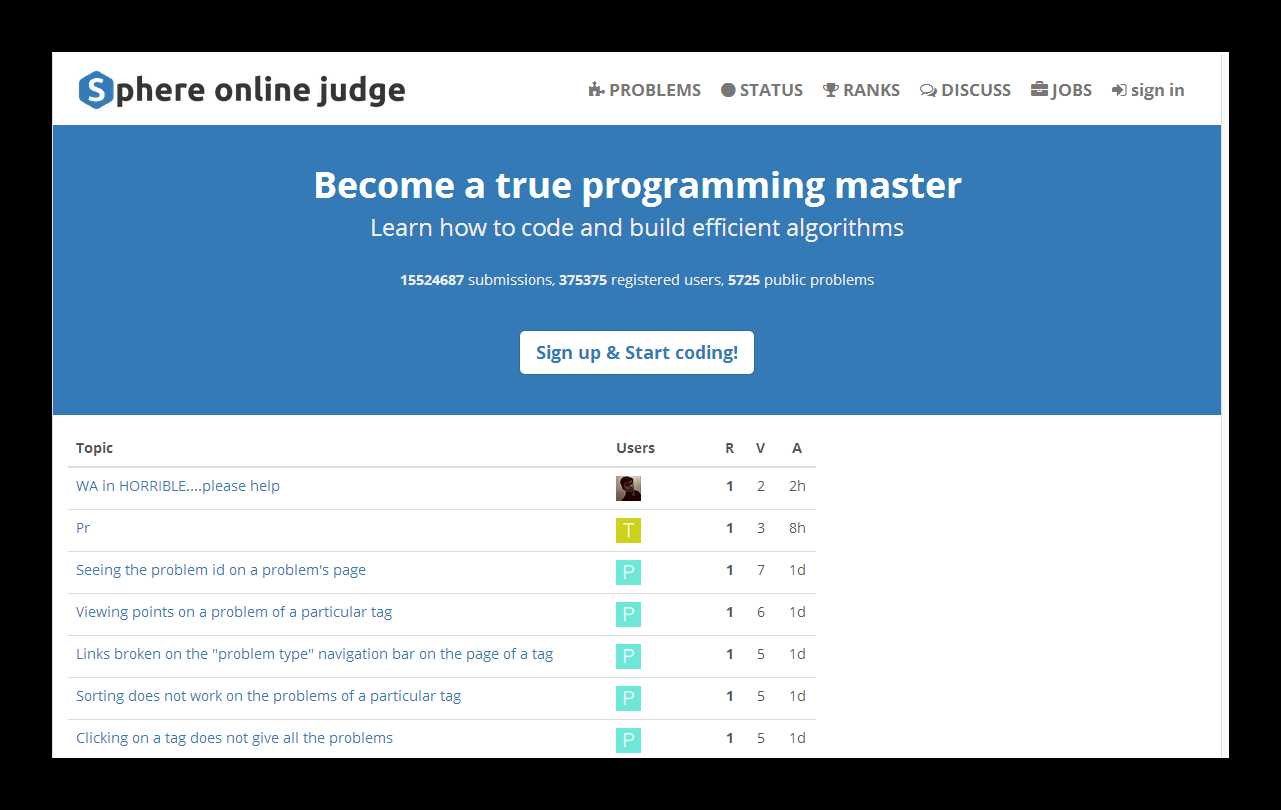
Task: Click the Sphere online judge S logo
Action: pos(95,90)
